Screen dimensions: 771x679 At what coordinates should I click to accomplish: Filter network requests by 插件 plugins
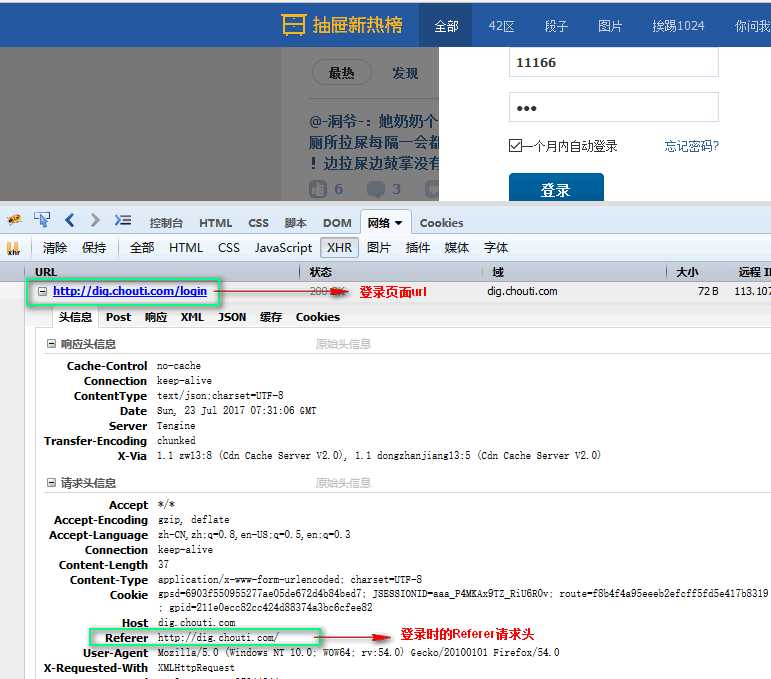tap(417, 248)
